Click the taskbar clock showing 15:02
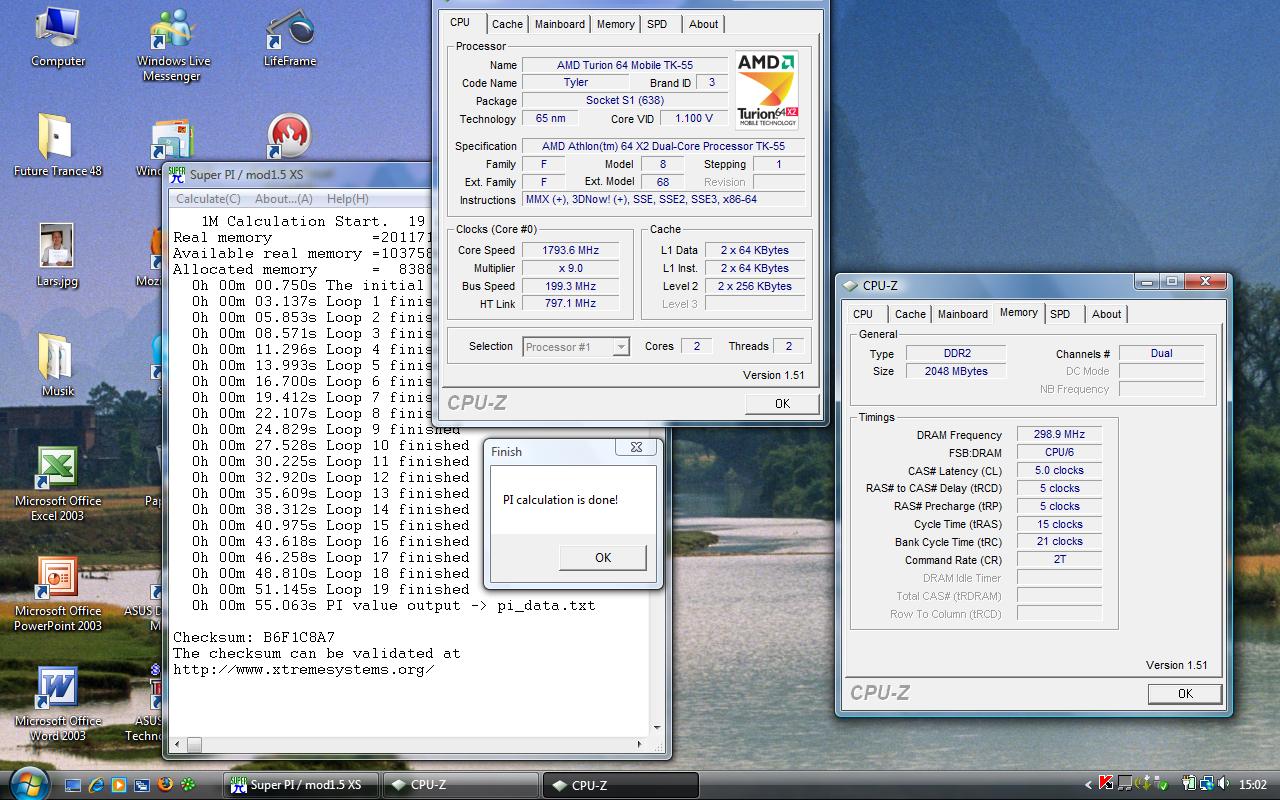Viewport: 1280px width, 800px height. click(x=1252, y=785)
